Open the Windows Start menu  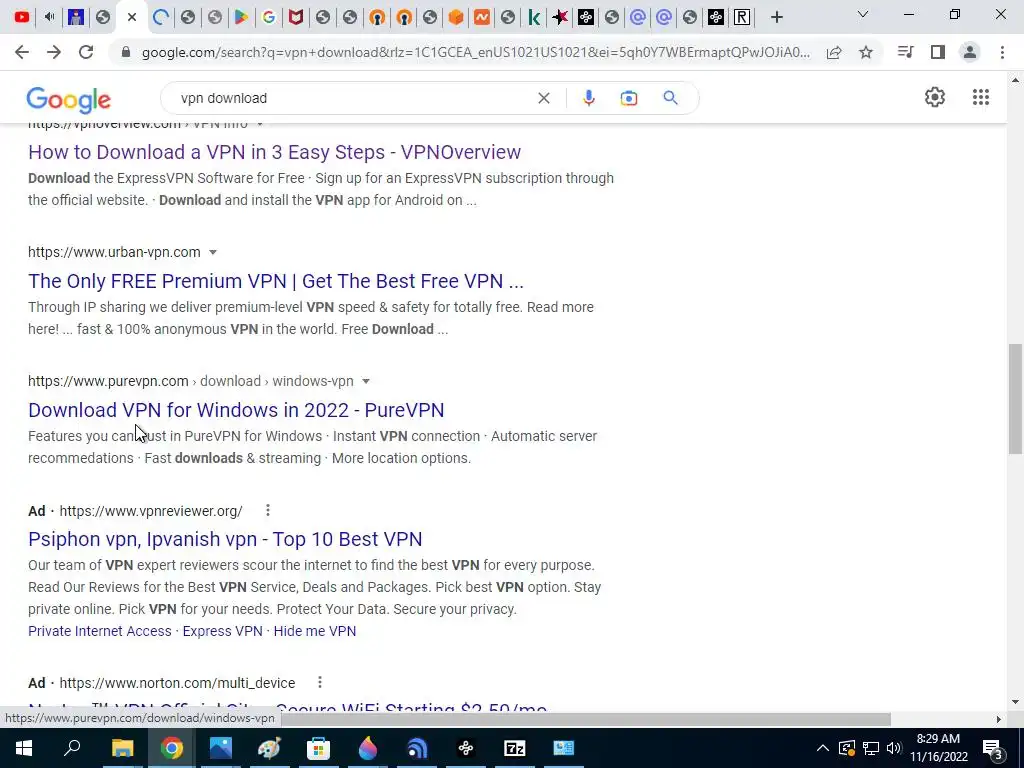(x=24, y=748)
